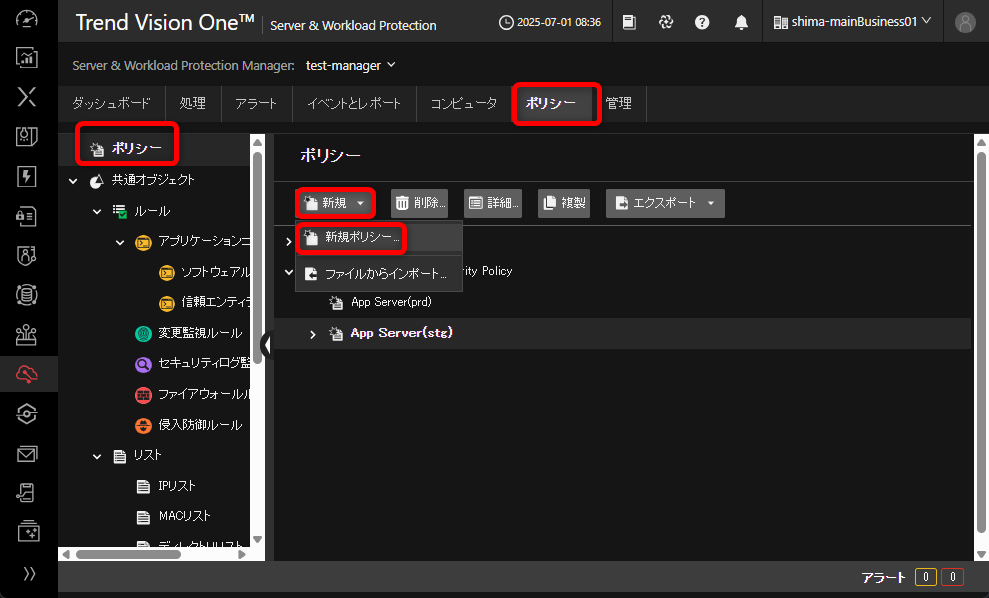
Task: Open the envelope email security sidebar icon
Action: click(26, 454)
